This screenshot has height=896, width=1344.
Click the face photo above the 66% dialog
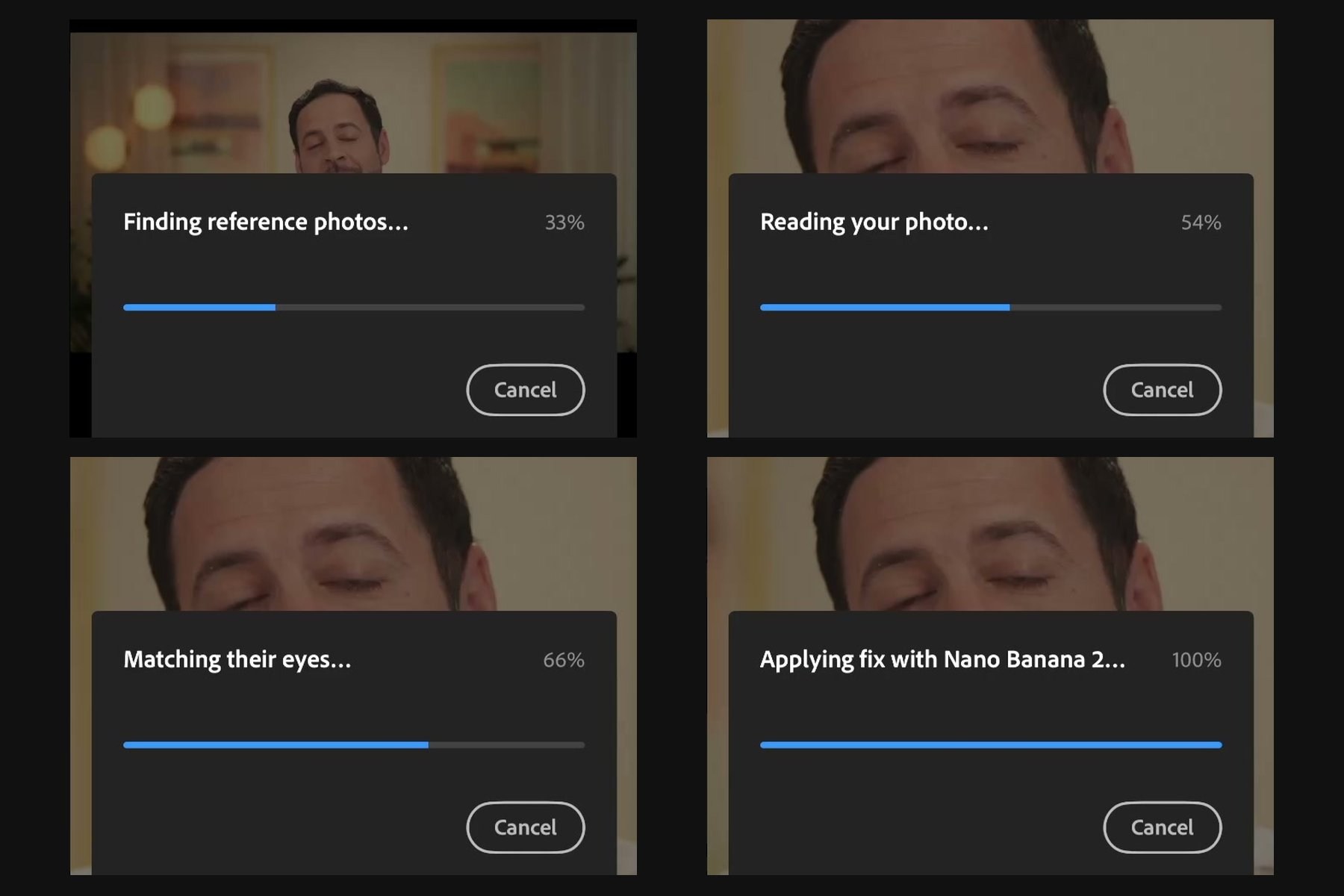(x=353, y=534)
